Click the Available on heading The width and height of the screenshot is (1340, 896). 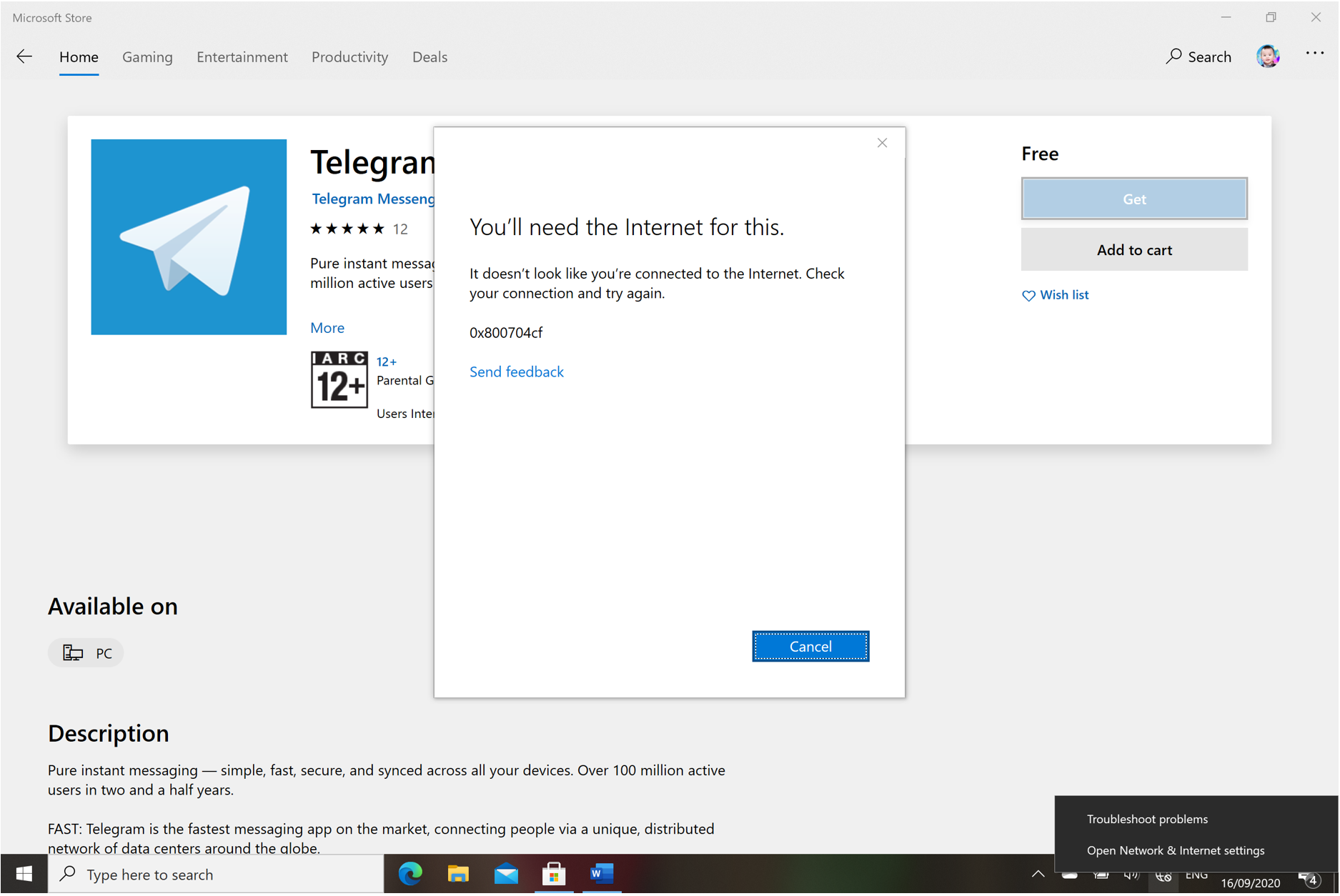[113, 607]
